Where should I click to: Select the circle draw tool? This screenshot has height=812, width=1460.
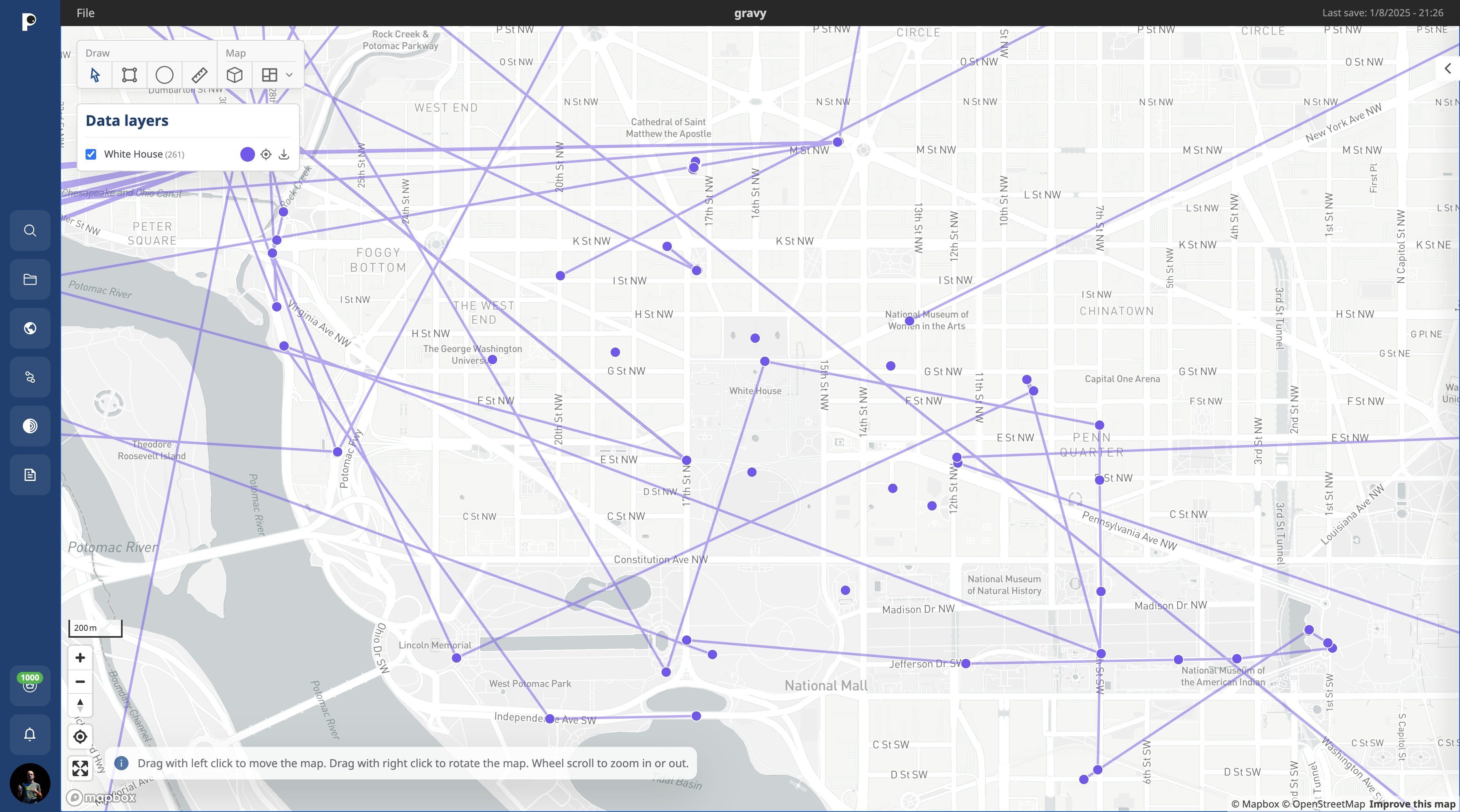click(164, 74)
